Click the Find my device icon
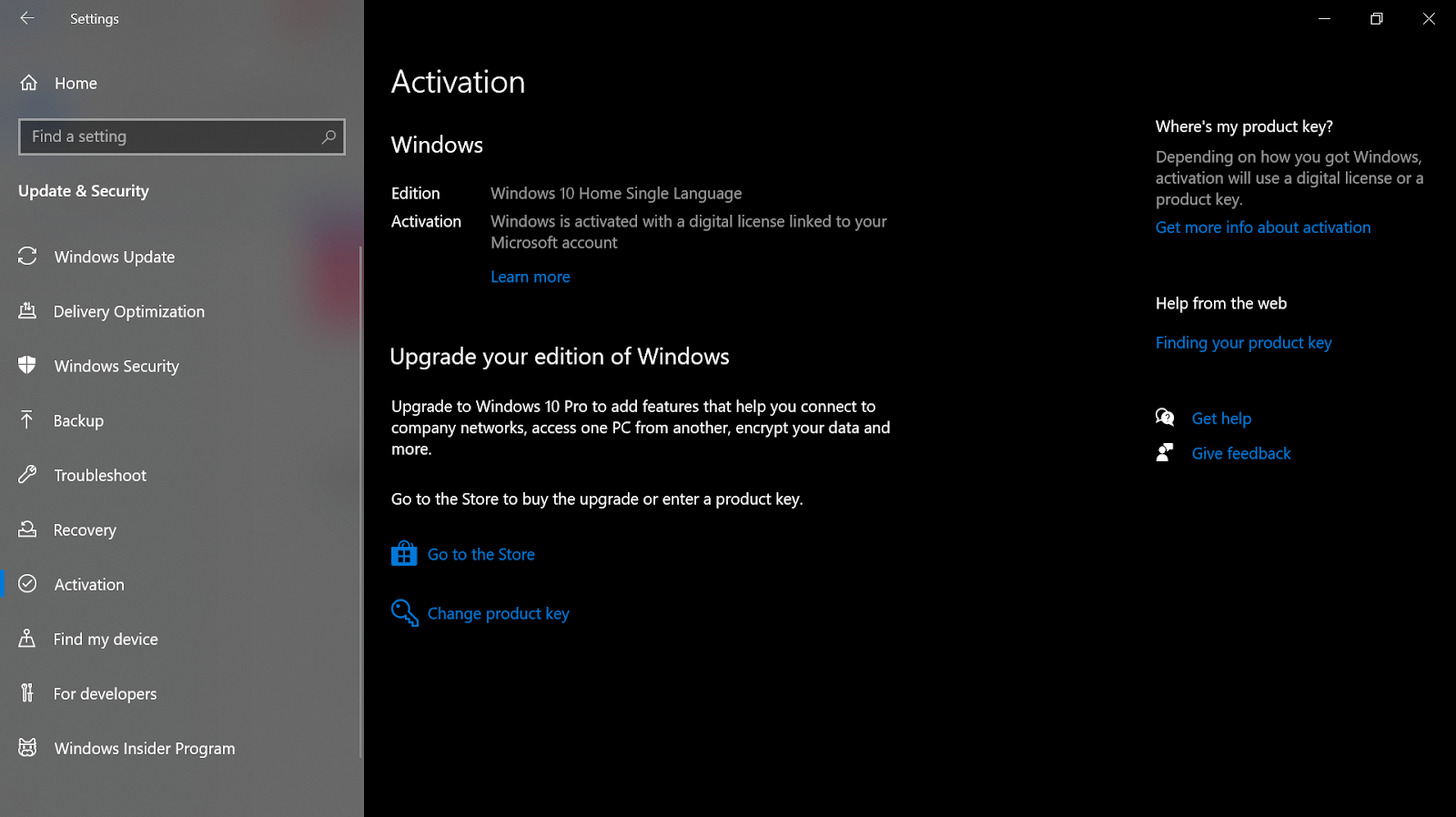 (x=27, y=638)
